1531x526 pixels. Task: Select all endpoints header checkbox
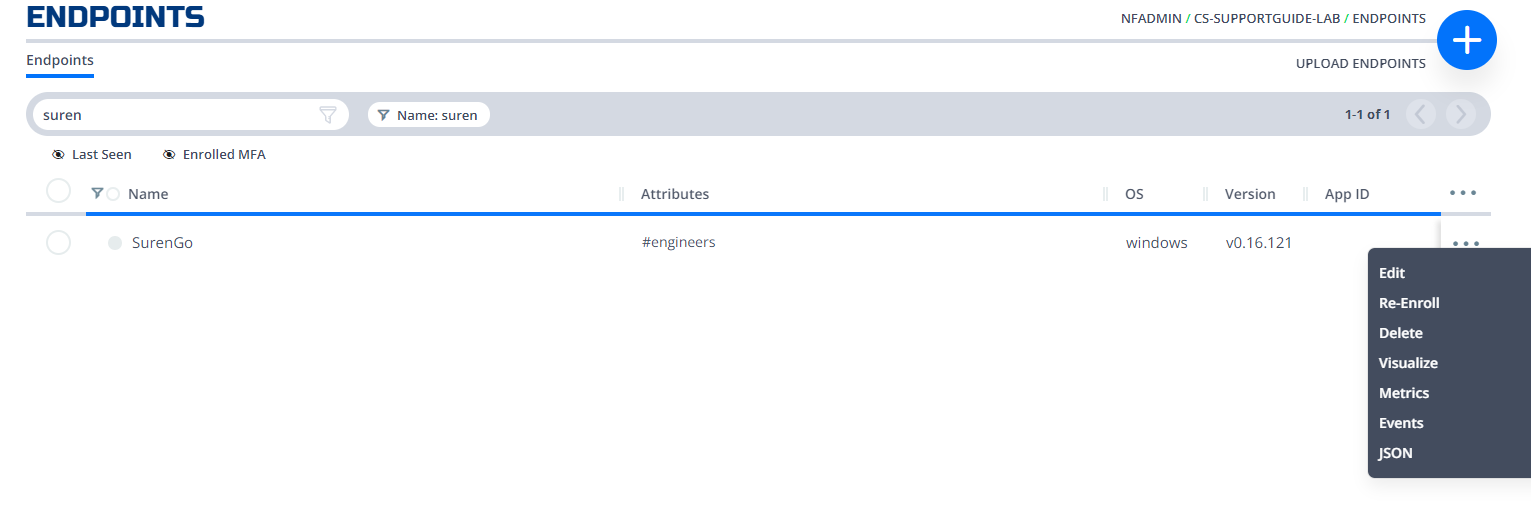59,191
